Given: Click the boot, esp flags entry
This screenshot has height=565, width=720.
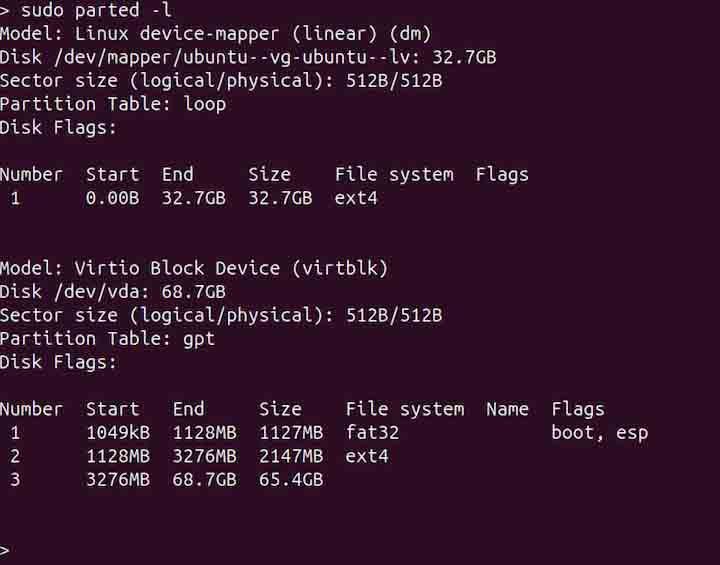Looking at the screenshot, I should [599, 433].
